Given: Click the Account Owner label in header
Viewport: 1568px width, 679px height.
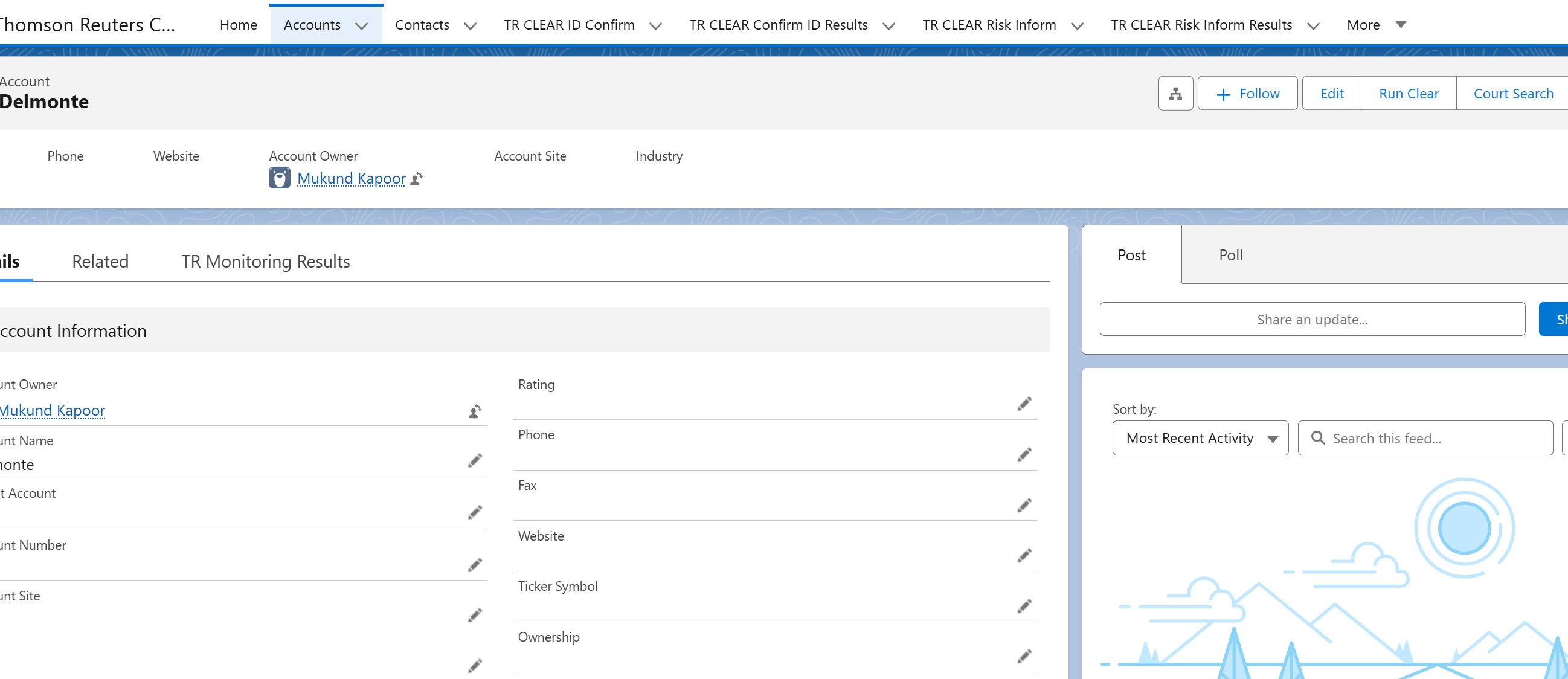Looking at the screenshot, I should pyautogui.click(x=313, y=156).
